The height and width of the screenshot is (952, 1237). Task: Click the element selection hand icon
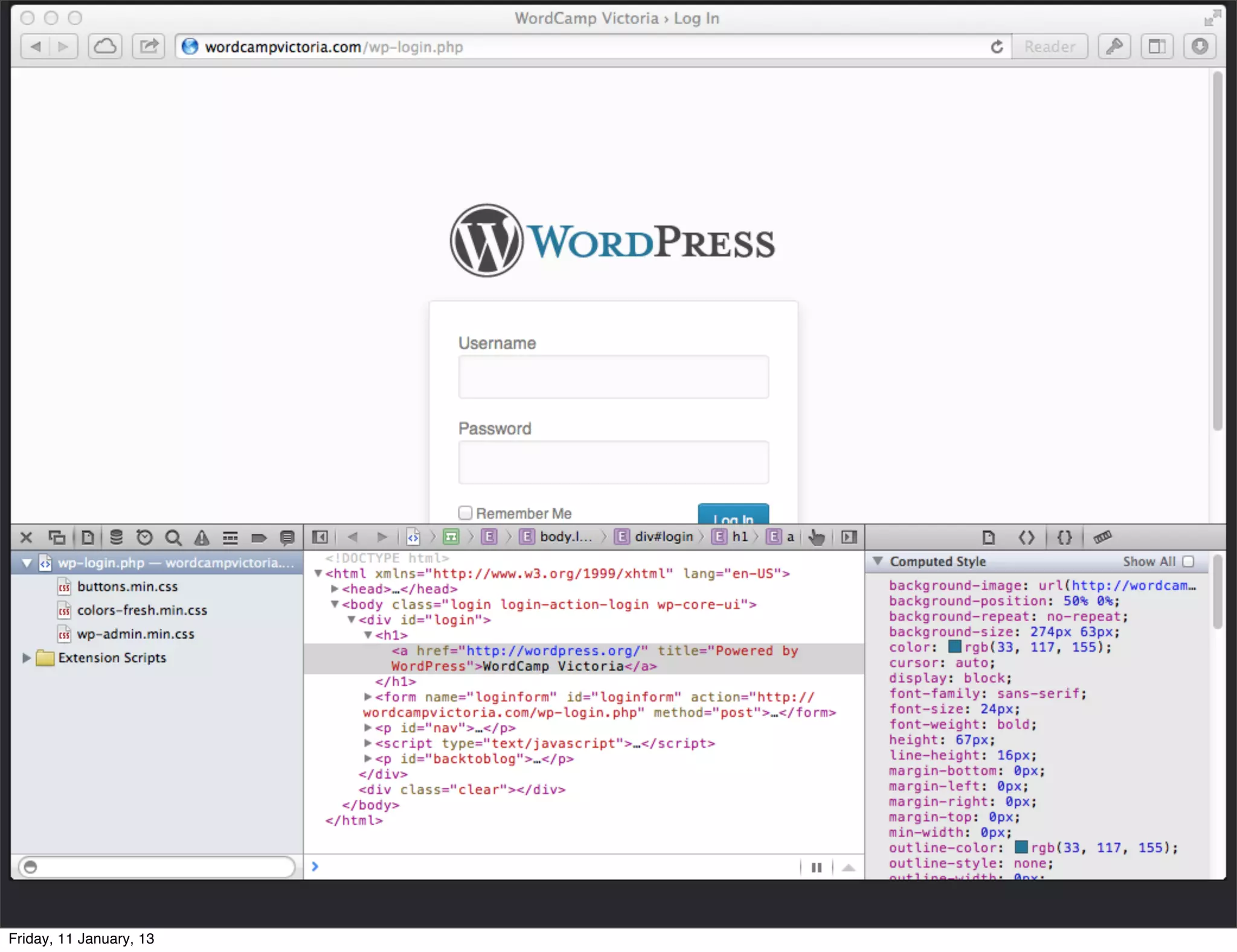817,537
